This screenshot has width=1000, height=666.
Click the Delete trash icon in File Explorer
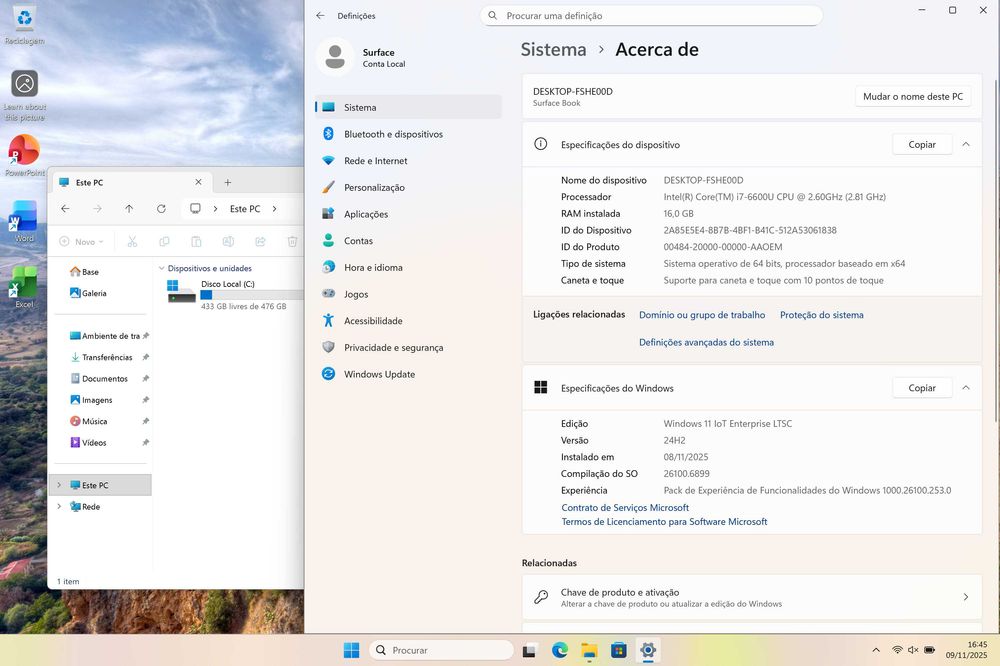292,242
